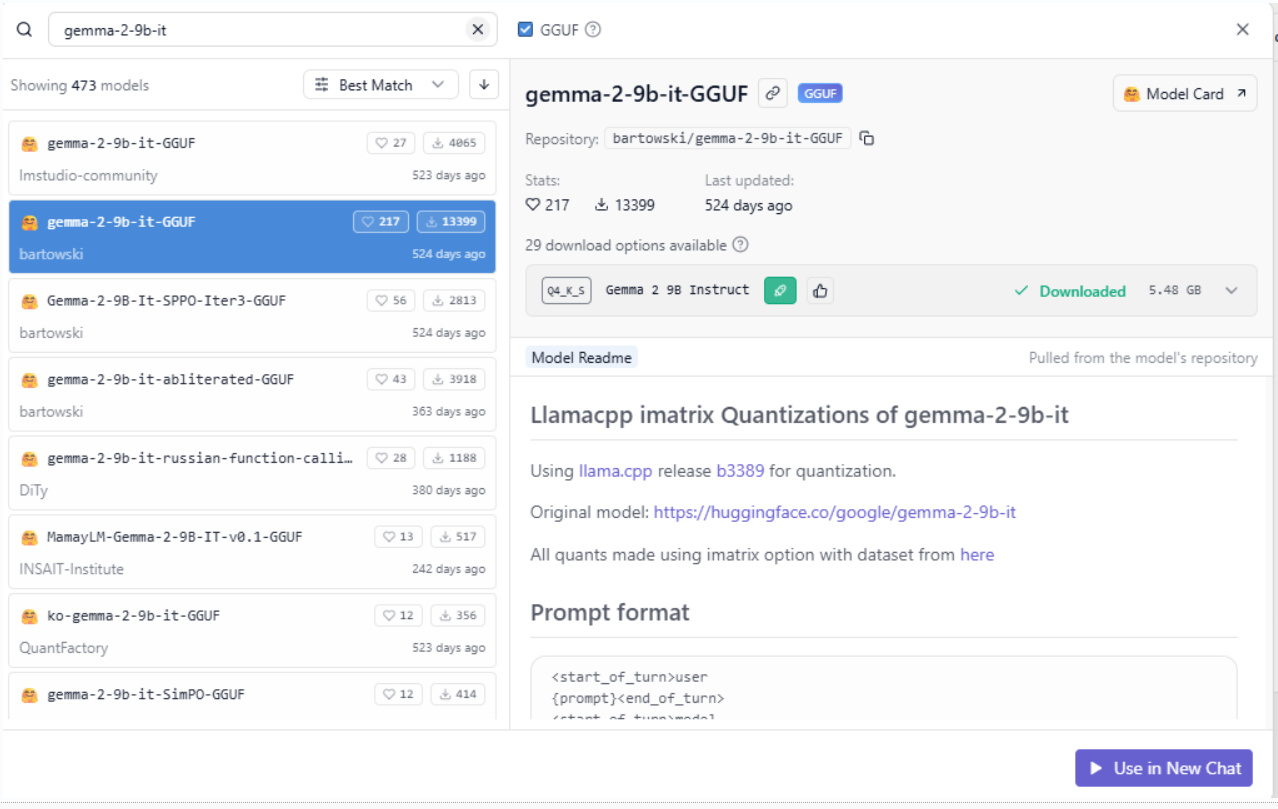Click the 3918 downloads badge
This screenshot has width=1278, height=809.
[454, 379]
